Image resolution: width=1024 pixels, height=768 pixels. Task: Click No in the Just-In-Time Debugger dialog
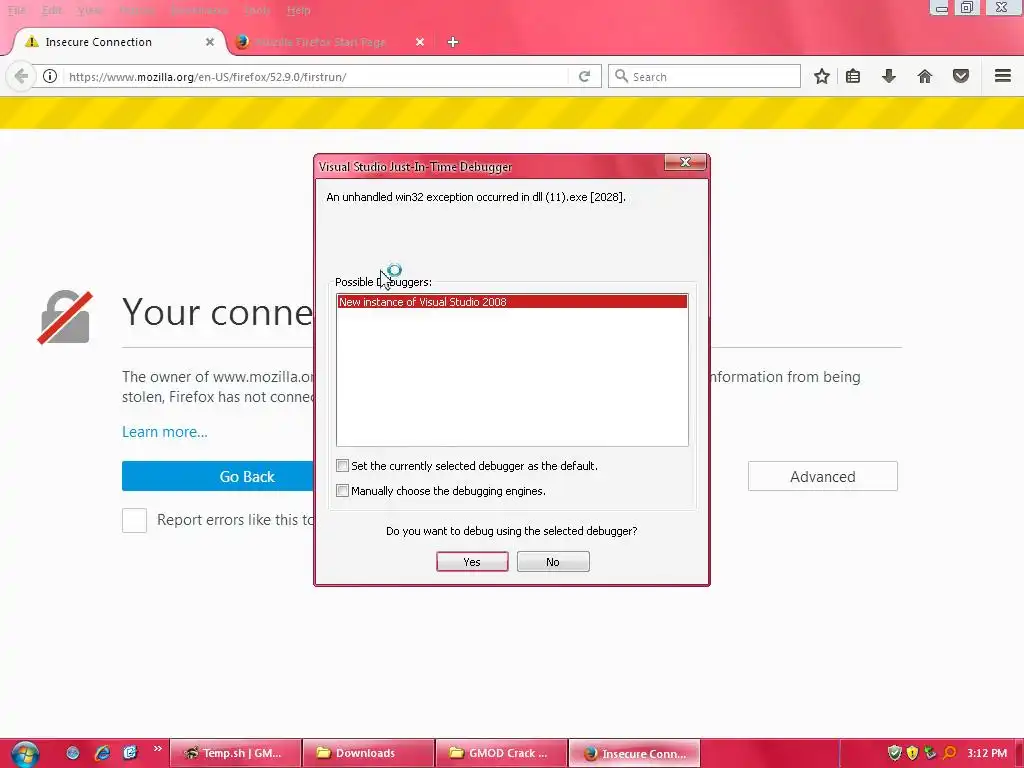(553, 562)
